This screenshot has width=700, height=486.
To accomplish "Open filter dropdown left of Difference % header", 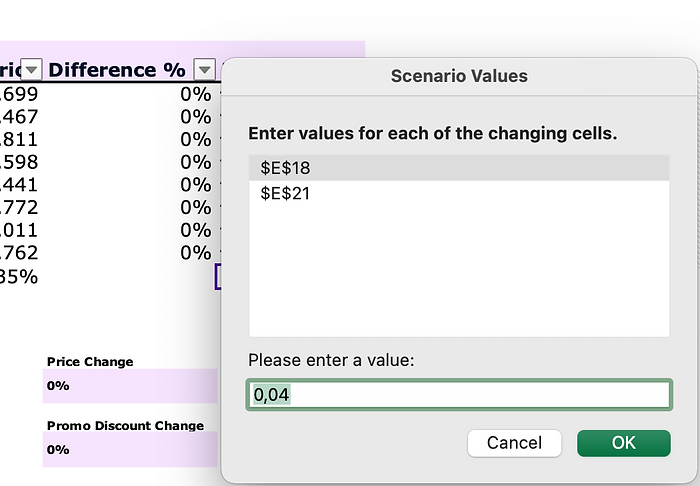I will (31, 70).
